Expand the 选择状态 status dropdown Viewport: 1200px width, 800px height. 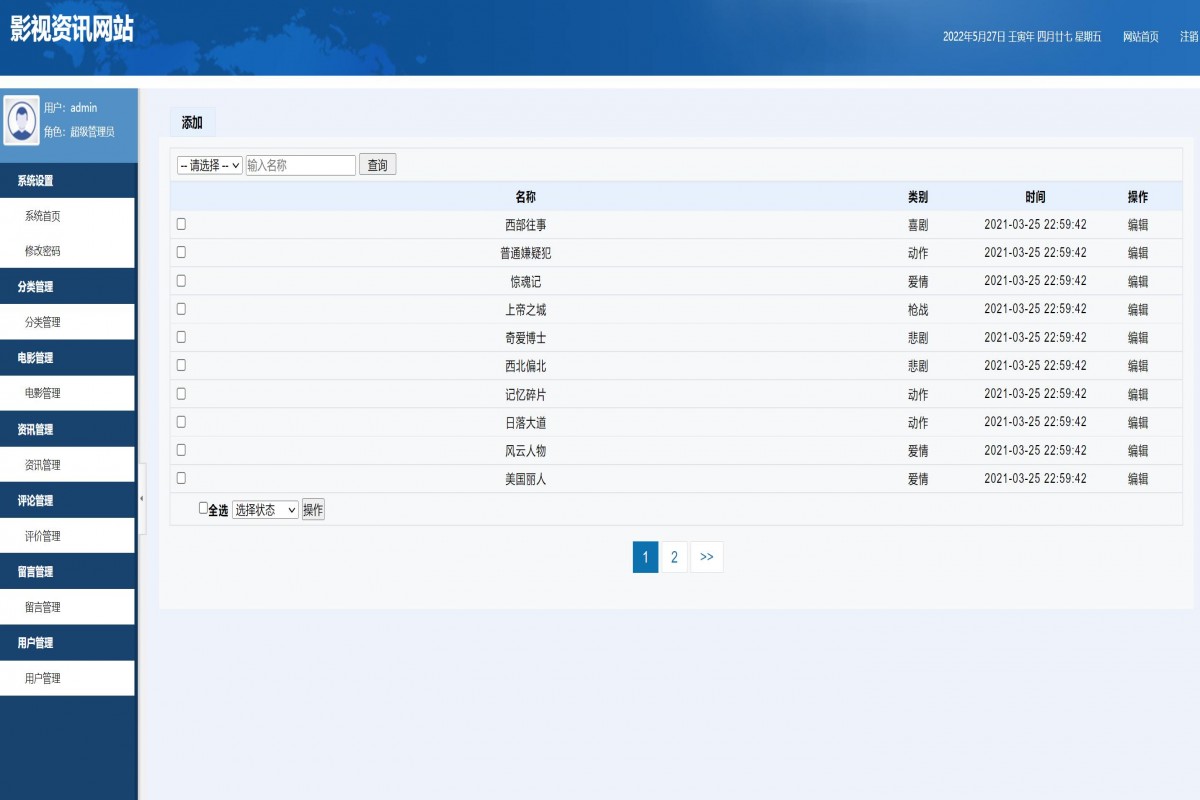pyautogui.click(x=265, y=510)
